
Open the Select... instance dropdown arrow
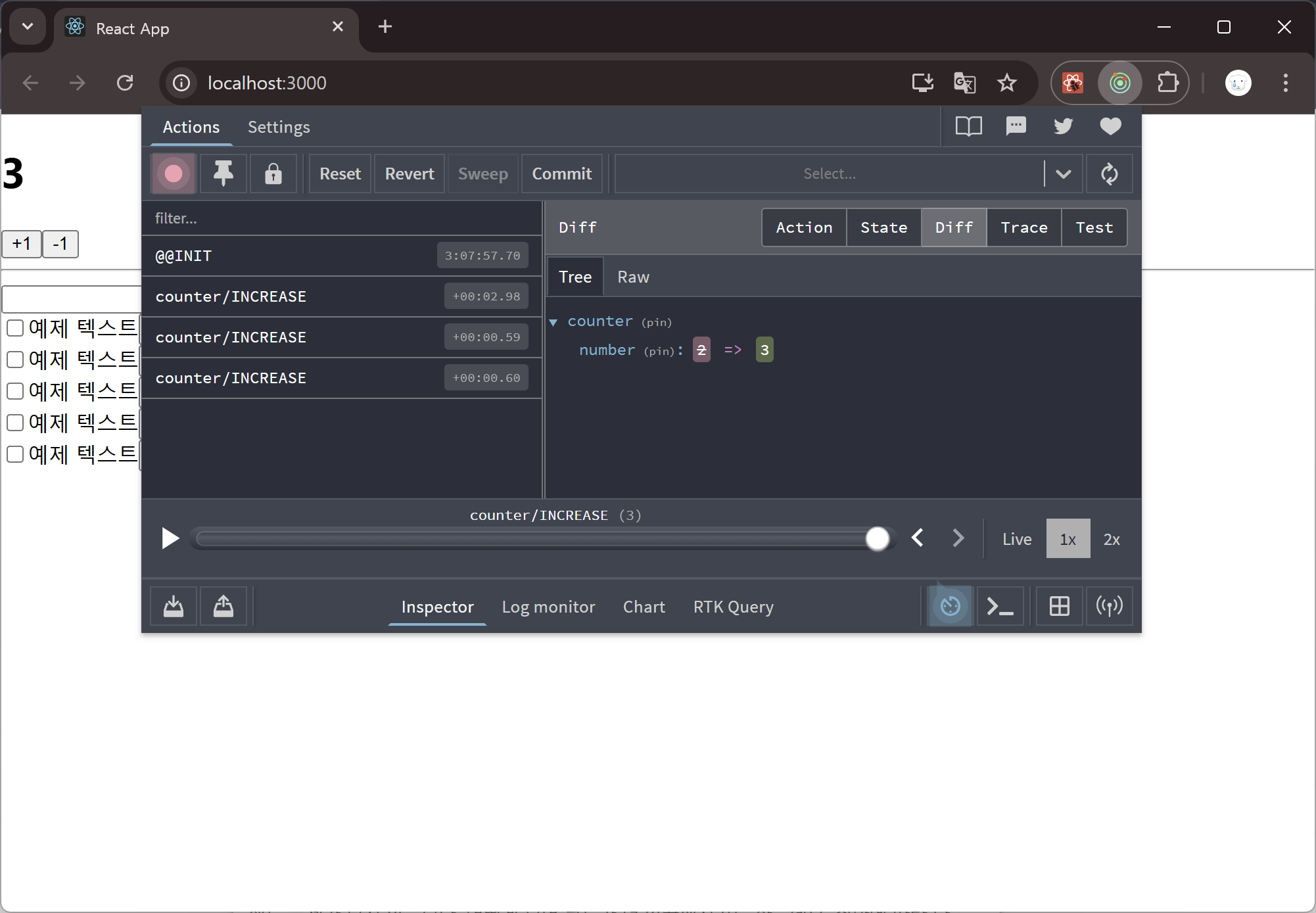coord(1063,174)
